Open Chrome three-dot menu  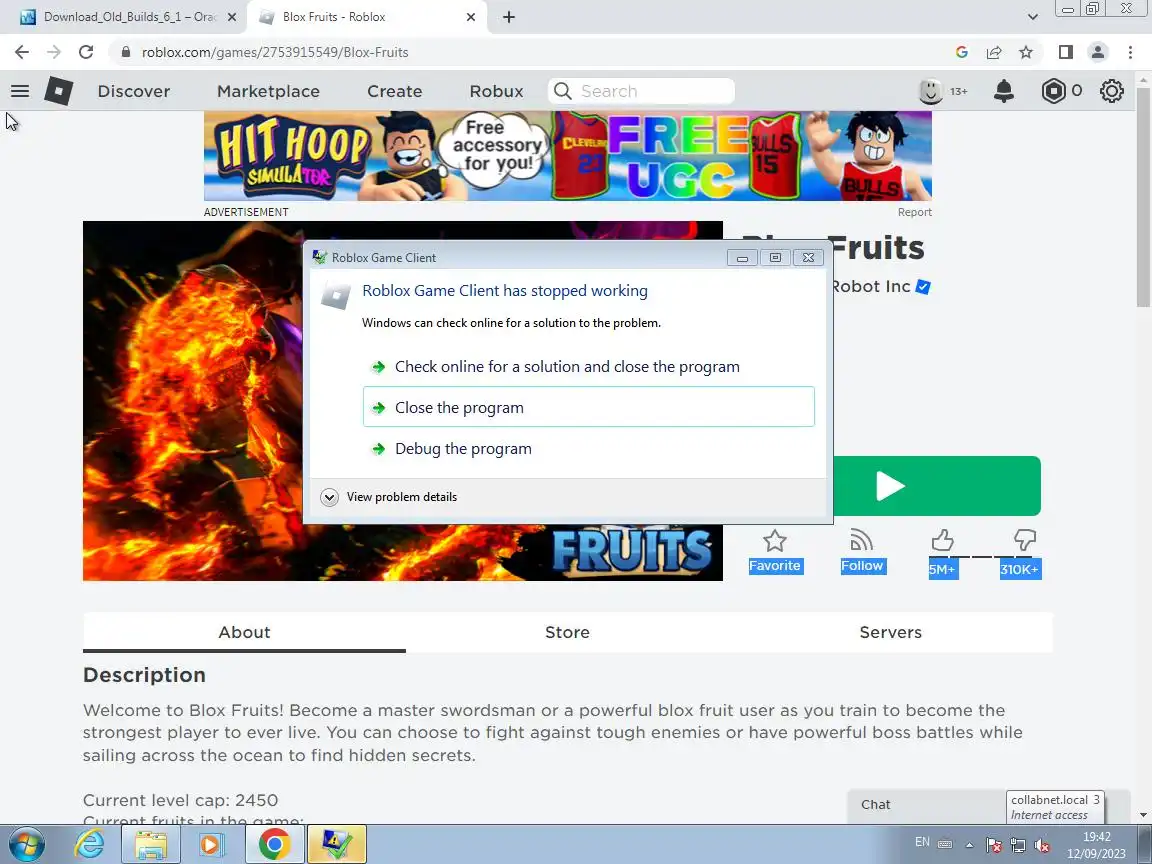tap(1130, 52)
